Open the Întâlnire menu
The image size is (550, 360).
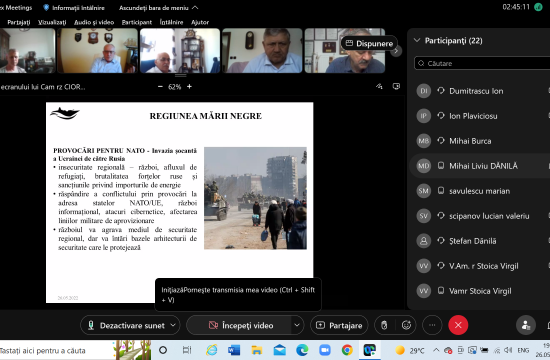tap(172, 22)
